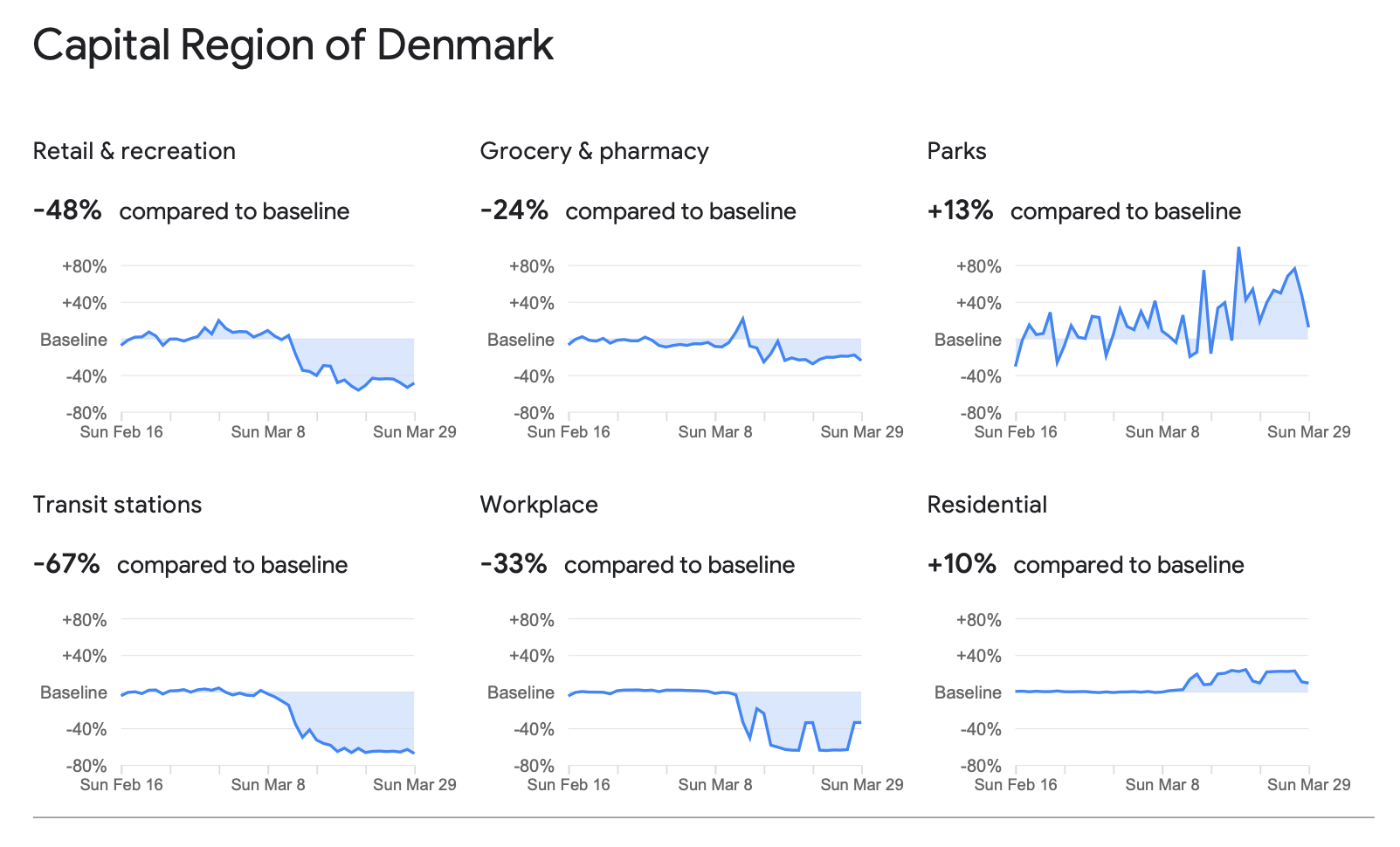The height and width of the screenshot is (847, 1400).
Task: Click the -48% retail baseline value
Action: (67, 210)
